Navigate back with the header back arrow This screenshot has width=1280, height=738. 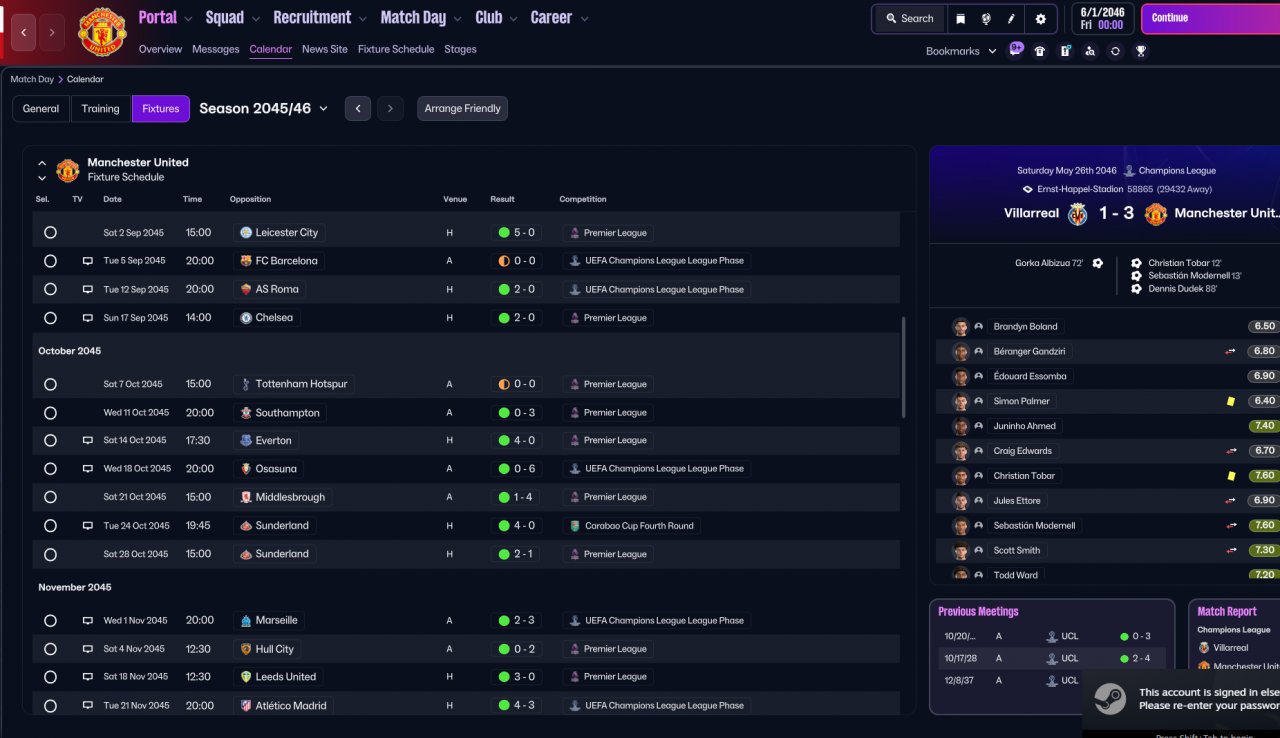coord(24,32)
